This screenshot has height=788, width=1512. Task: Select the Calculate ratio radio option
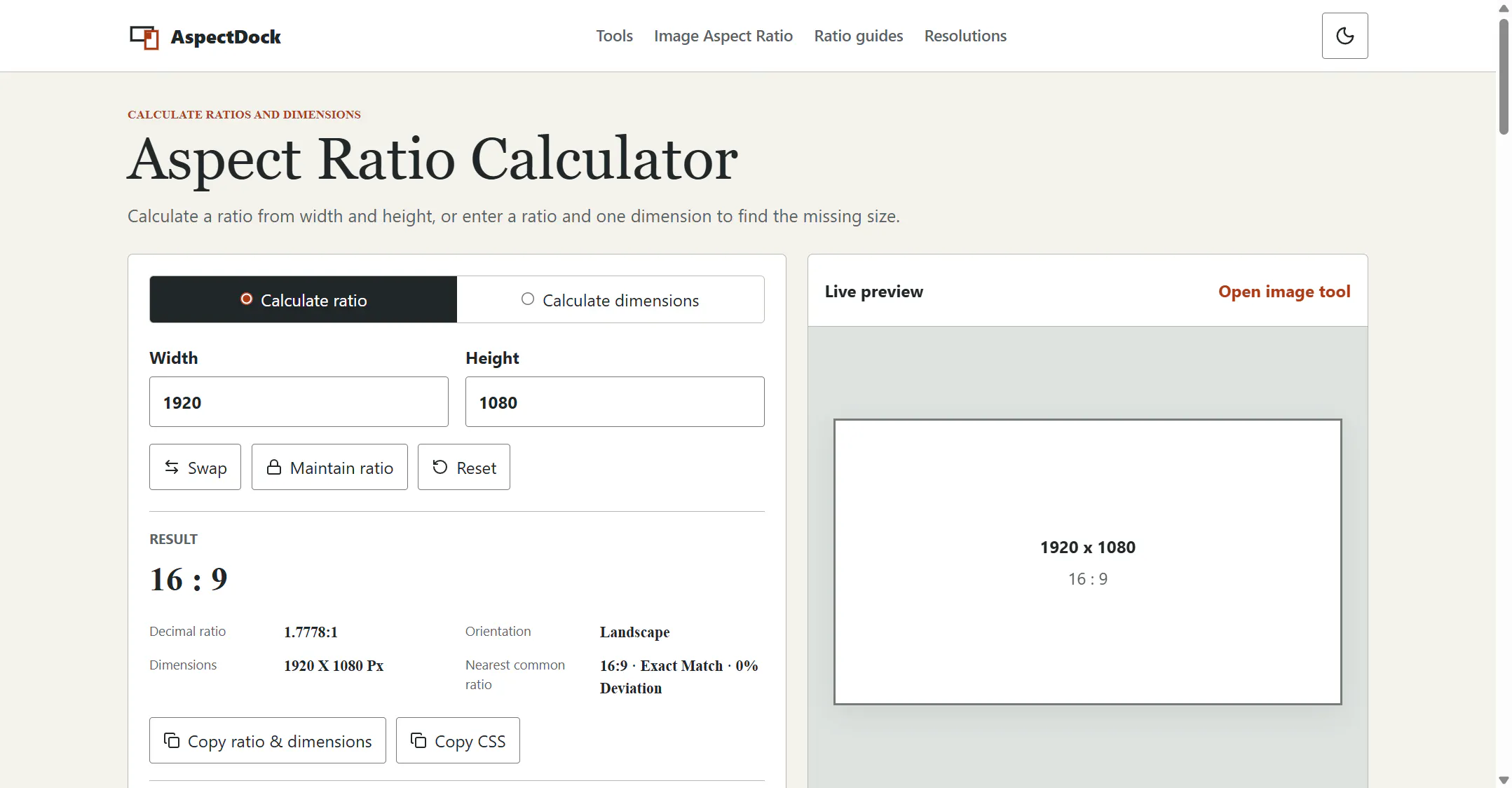pyautogui.click(x=304, y=299)
